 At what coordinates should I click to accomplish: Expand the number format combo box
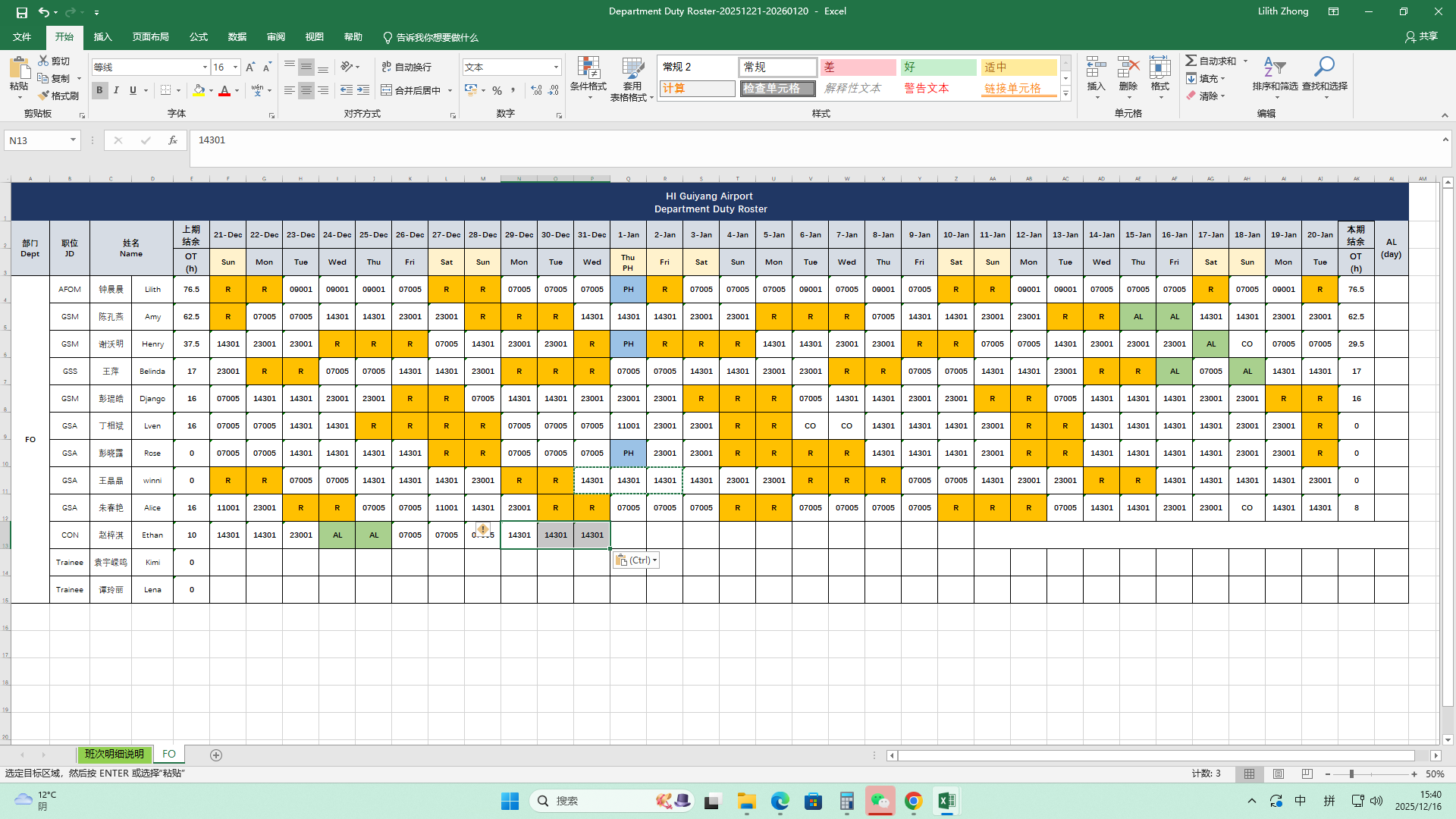[556, 67]
